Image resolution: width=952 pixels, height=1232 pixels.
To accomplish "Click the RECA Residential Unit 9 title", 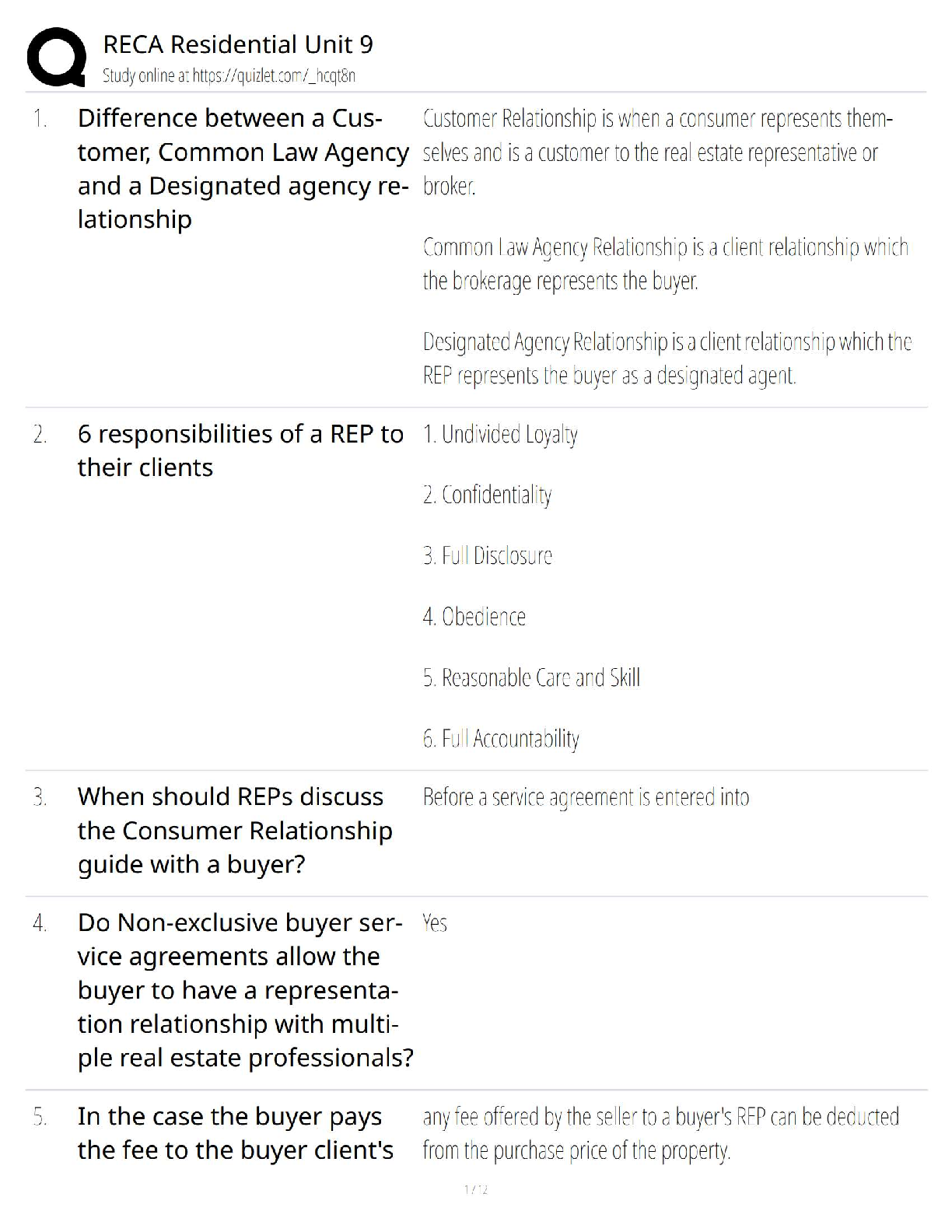I will click(238, 44).
